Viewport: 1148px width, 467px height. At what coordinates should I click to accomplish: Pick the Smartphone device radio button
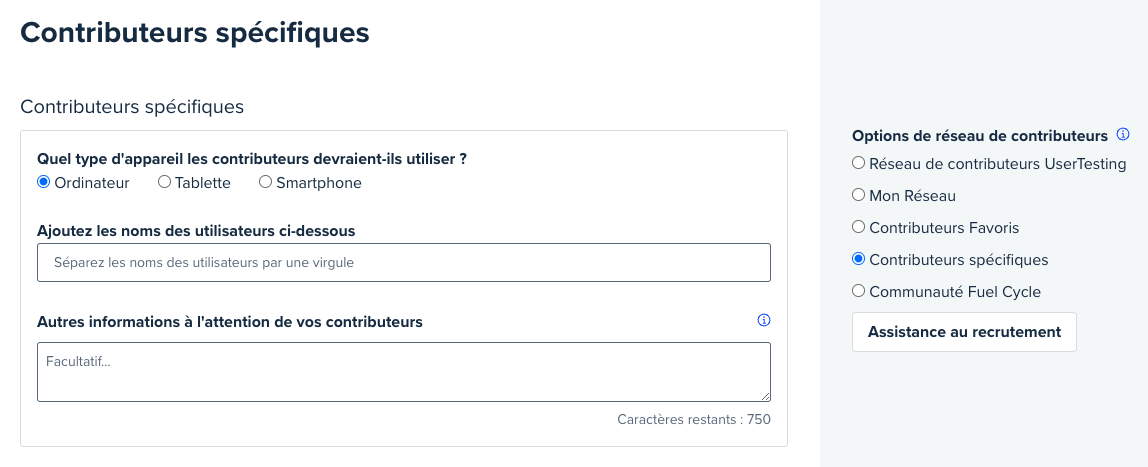click(265, 182)
